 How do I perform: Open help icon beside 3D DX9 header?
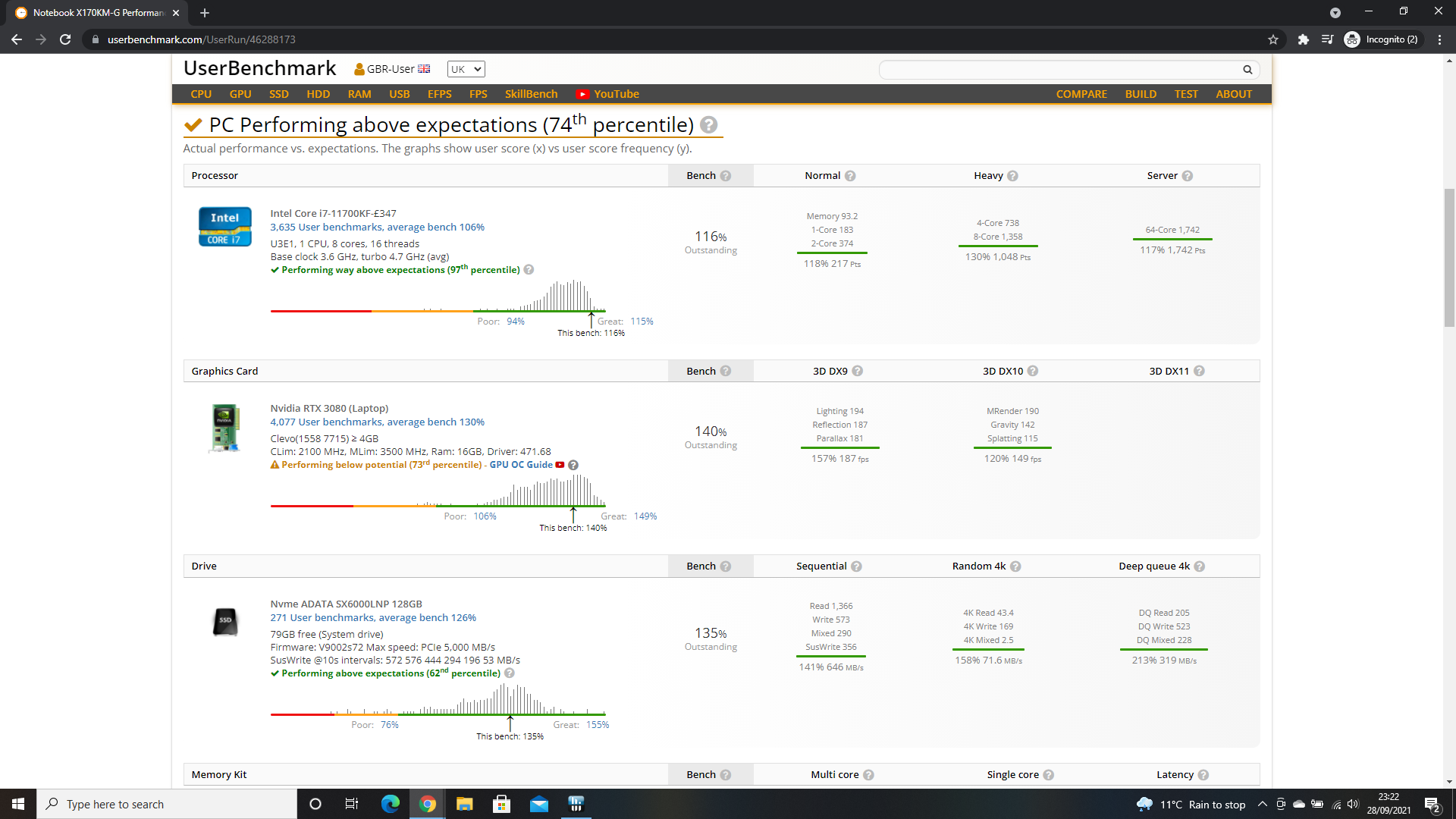click(858, 371)
